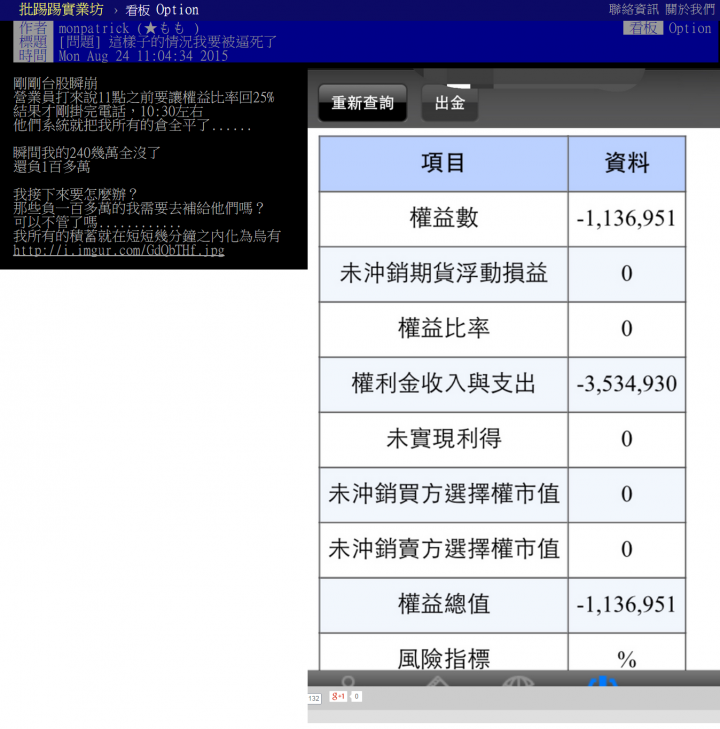Click the Google +1 icon

(338, 696)
